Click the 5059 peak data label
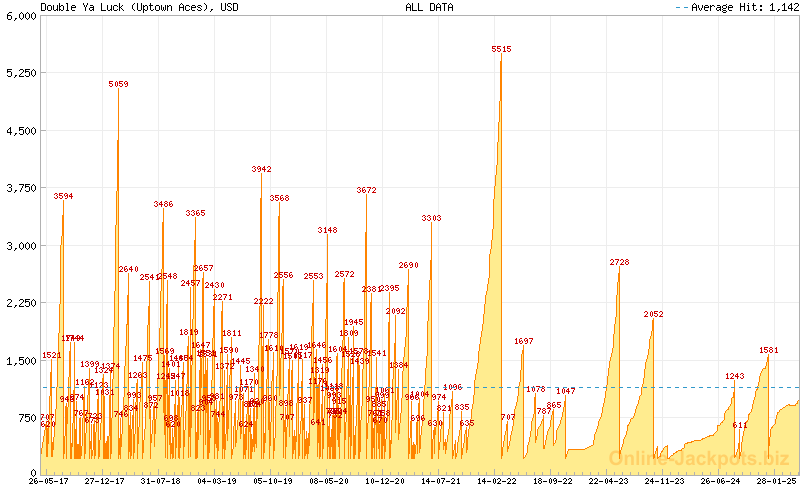 119,85
